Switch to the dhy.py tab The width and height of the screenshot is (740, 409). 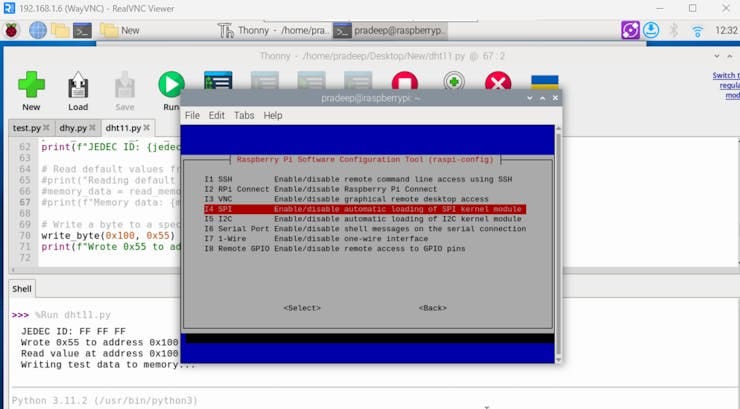[x=73, y=128]
